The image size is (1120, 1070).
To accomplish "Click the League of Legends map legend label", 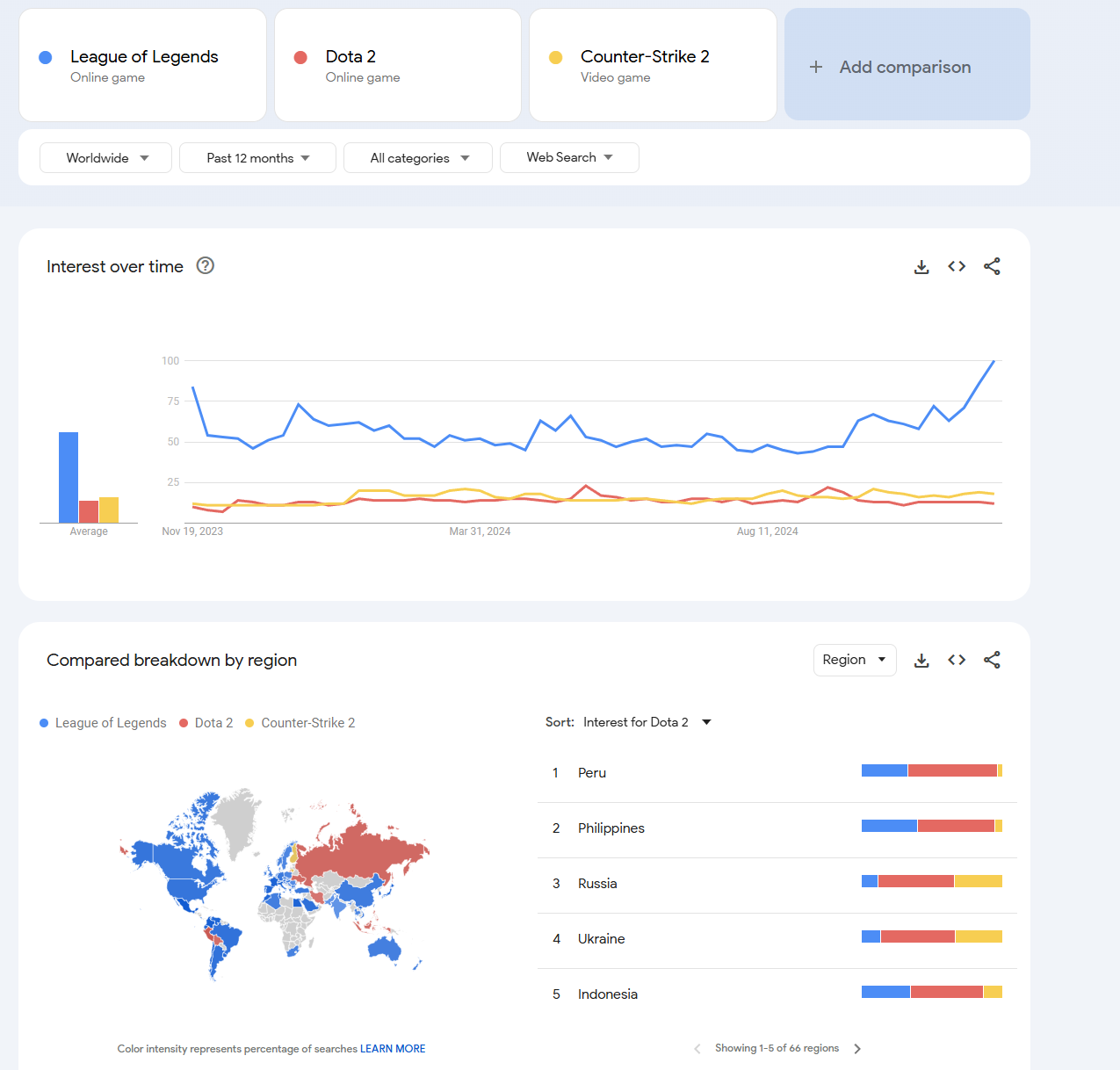I will point(111,723).
